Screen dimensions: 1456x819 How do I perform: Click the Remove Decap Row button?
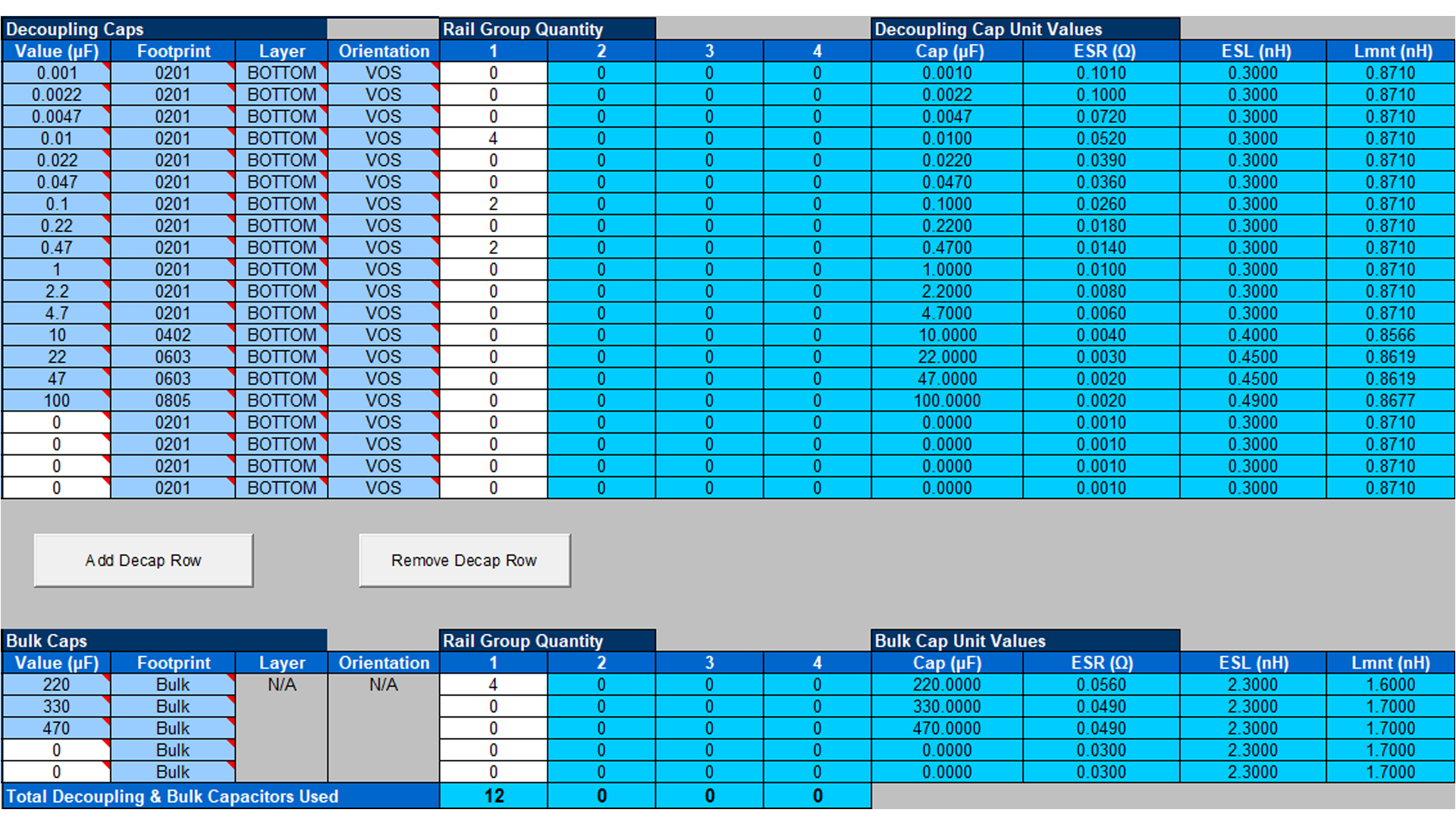tap(464, 560)
